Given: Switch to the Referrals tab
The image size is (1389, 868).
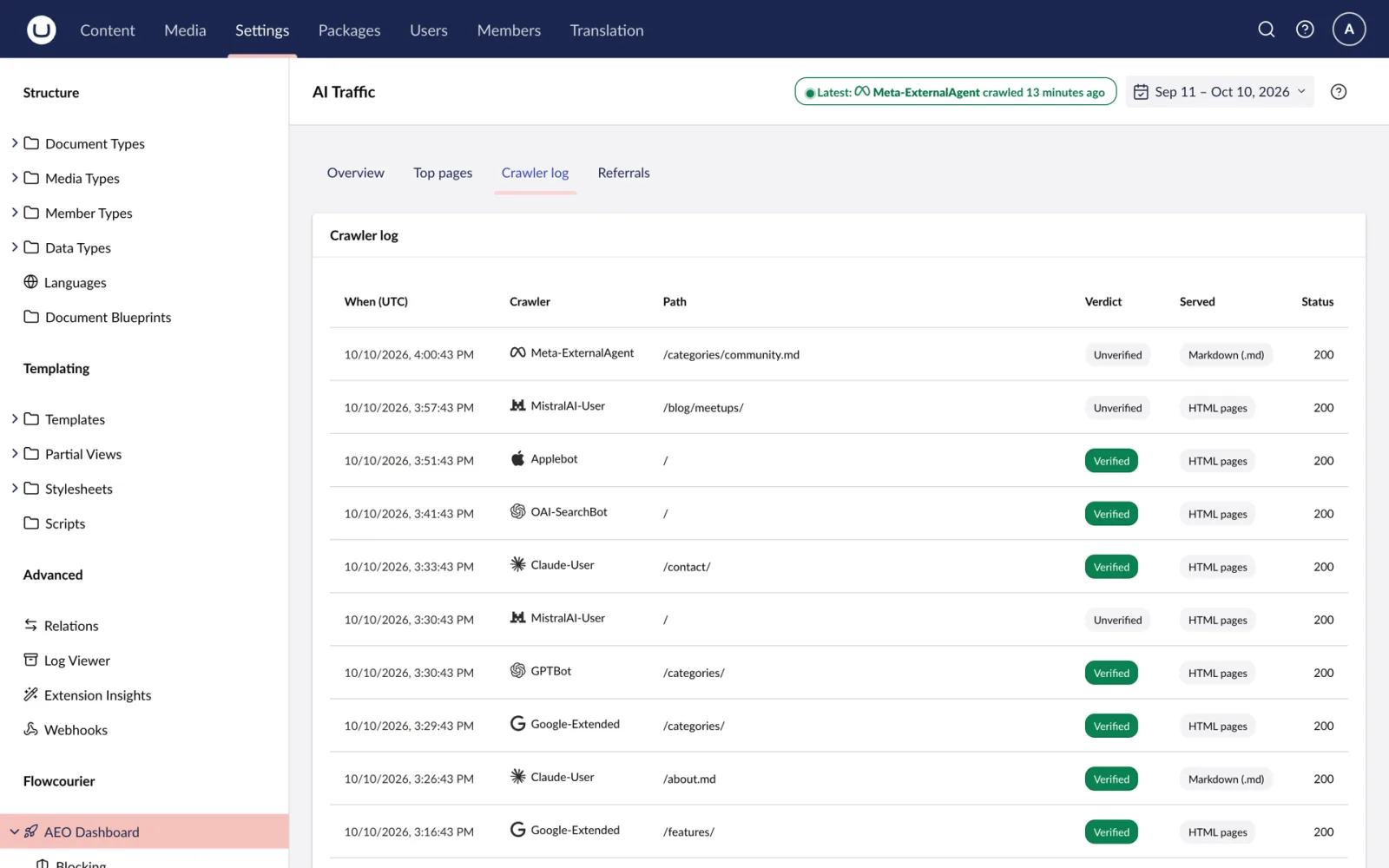Looking at the screenshot, I should click(x=623, y=173).
